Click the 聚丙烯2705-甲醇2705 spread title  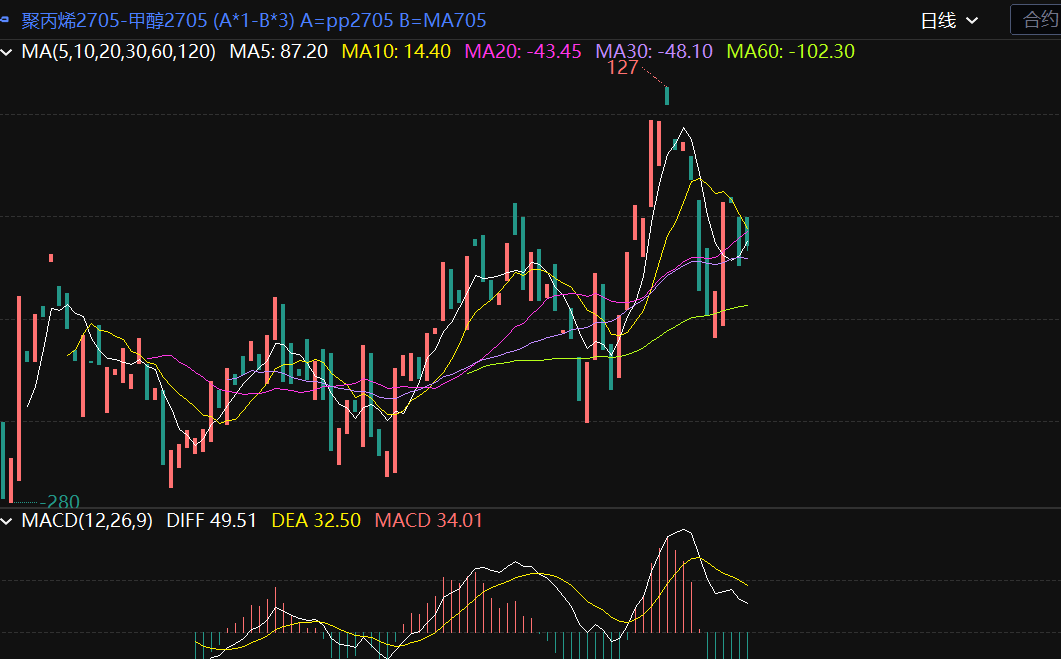tap(254, 20)
